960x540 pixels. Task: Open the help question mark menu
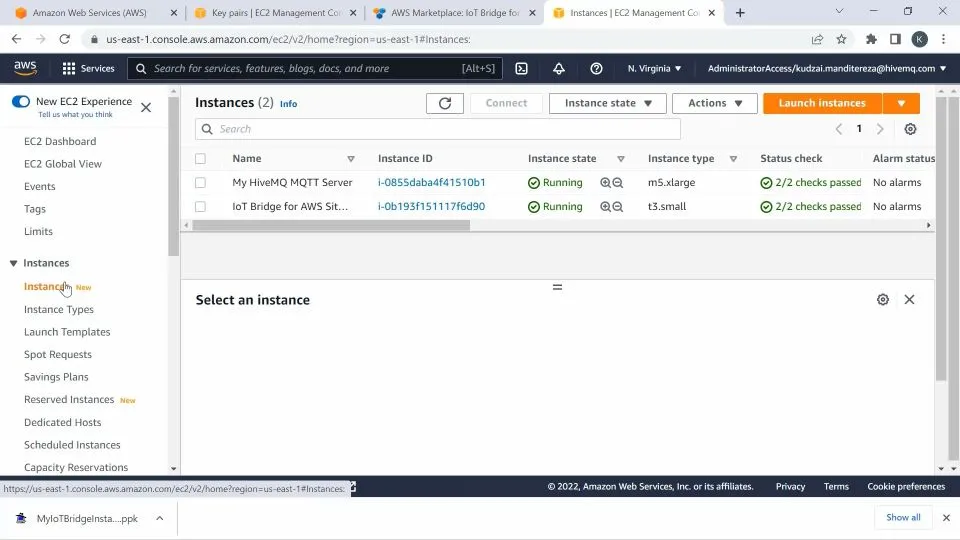coord(596,69)
